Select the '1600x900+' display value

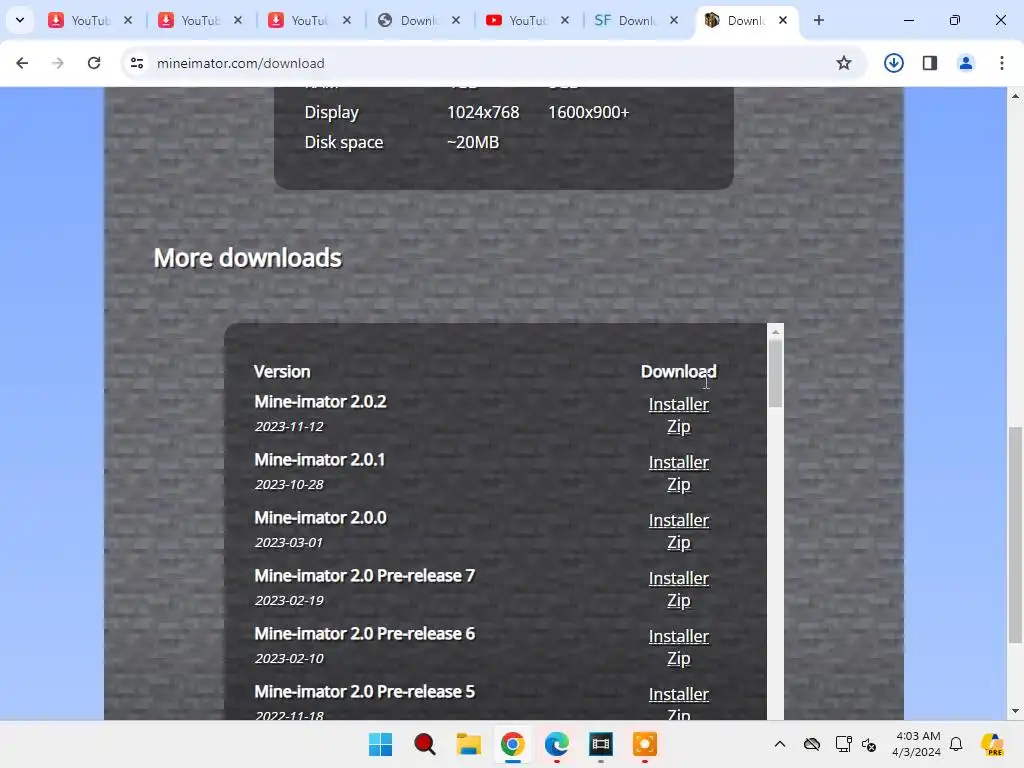(588, 112)
